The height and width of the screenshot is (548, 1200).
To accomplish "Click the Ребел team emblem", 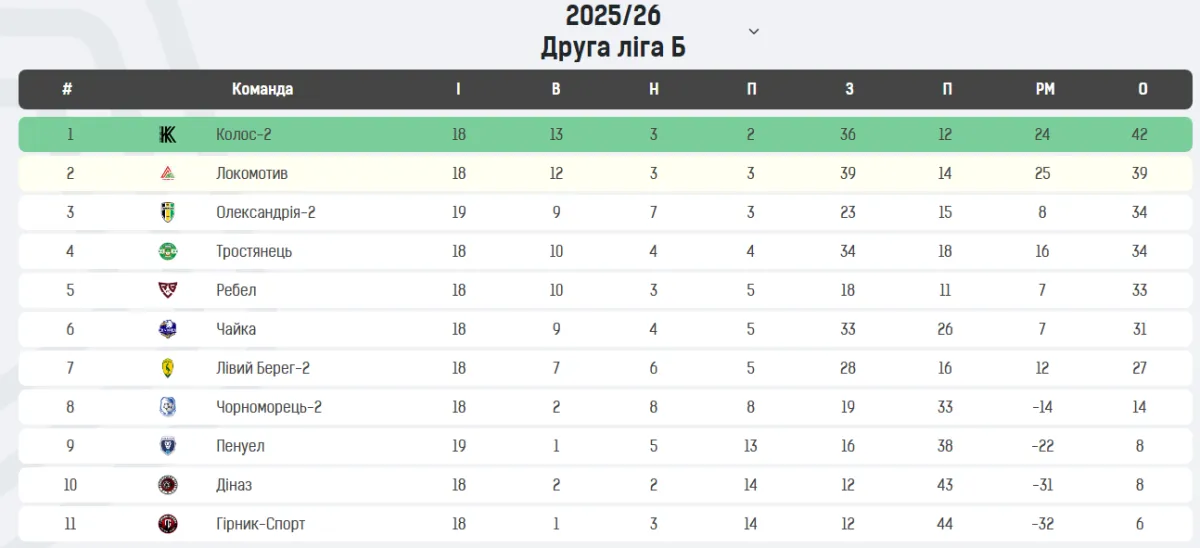I will point(168,290).
